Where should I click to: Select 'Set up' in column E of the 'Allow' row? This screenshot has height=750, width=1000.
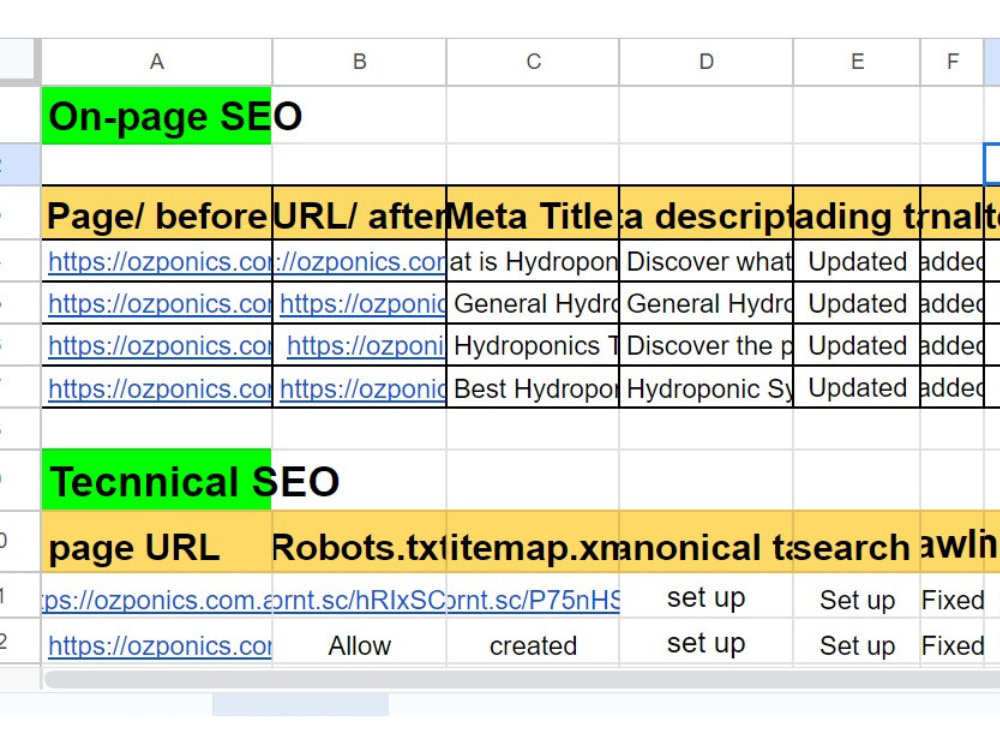[x=857, y=642]
